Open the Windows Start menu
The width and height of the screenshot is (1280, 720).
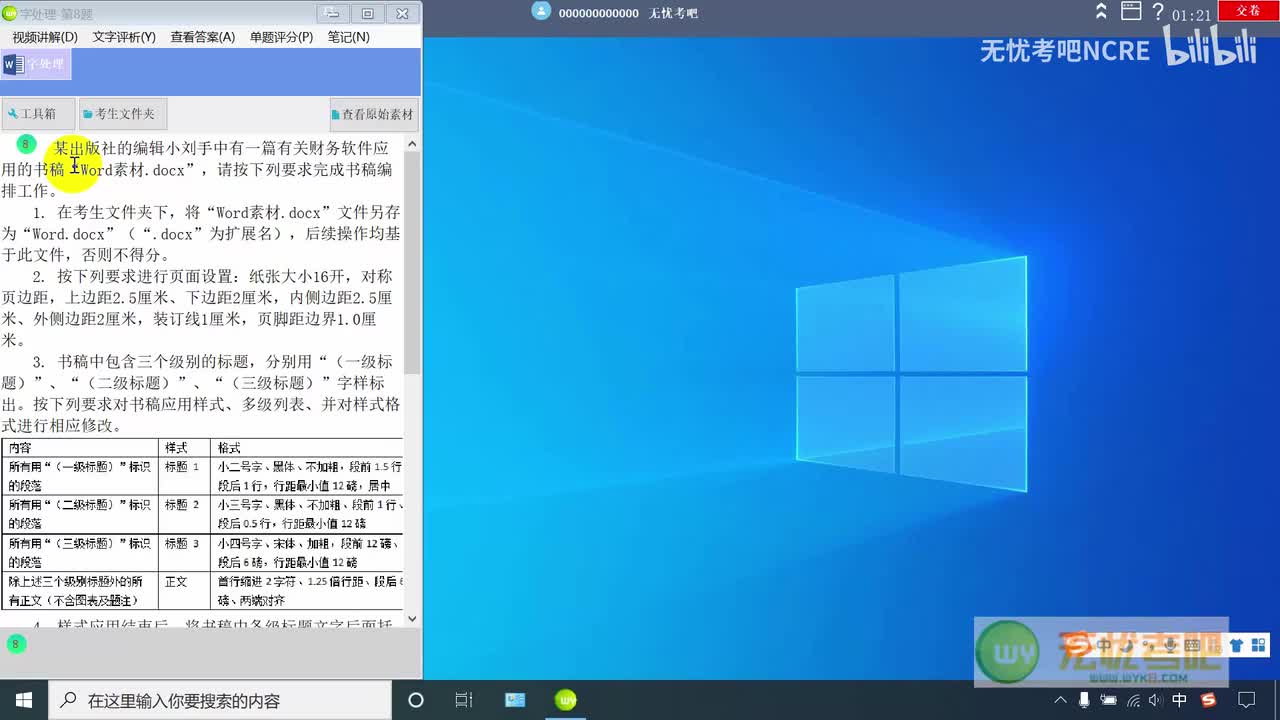pyautogui.click(x=24, y=700)
